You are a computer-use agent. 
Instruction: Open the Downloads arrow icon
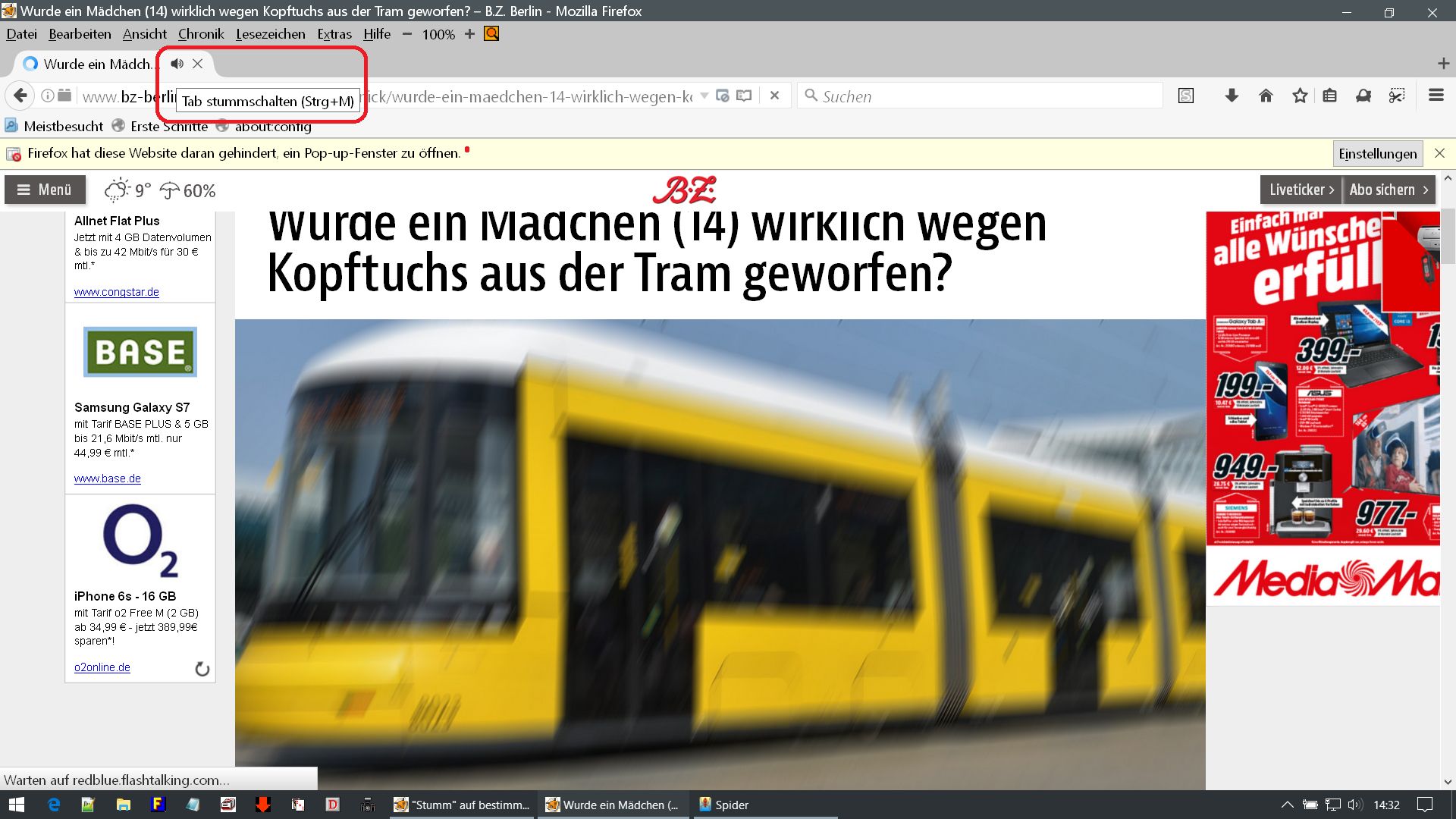(1232, 96)
